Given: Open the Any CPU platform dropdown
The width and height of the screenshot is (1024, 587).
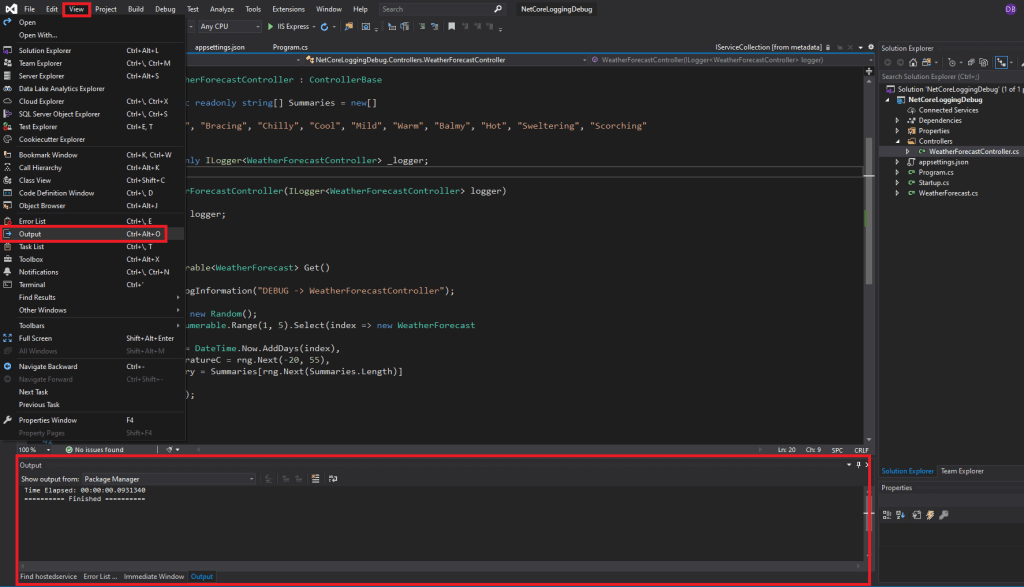Looking at the screenshot, I should (225, 26).
